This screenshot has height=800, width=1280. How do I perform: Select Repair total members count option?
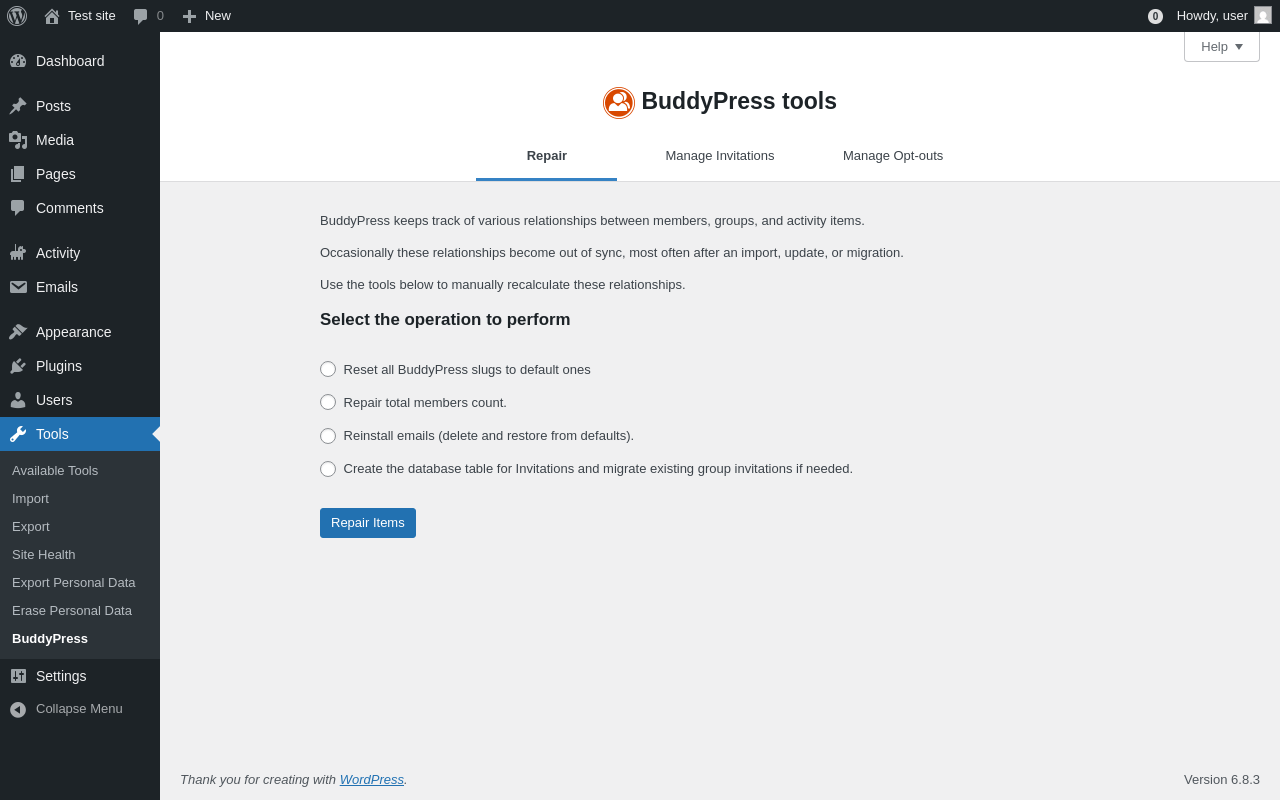[328, 402]
